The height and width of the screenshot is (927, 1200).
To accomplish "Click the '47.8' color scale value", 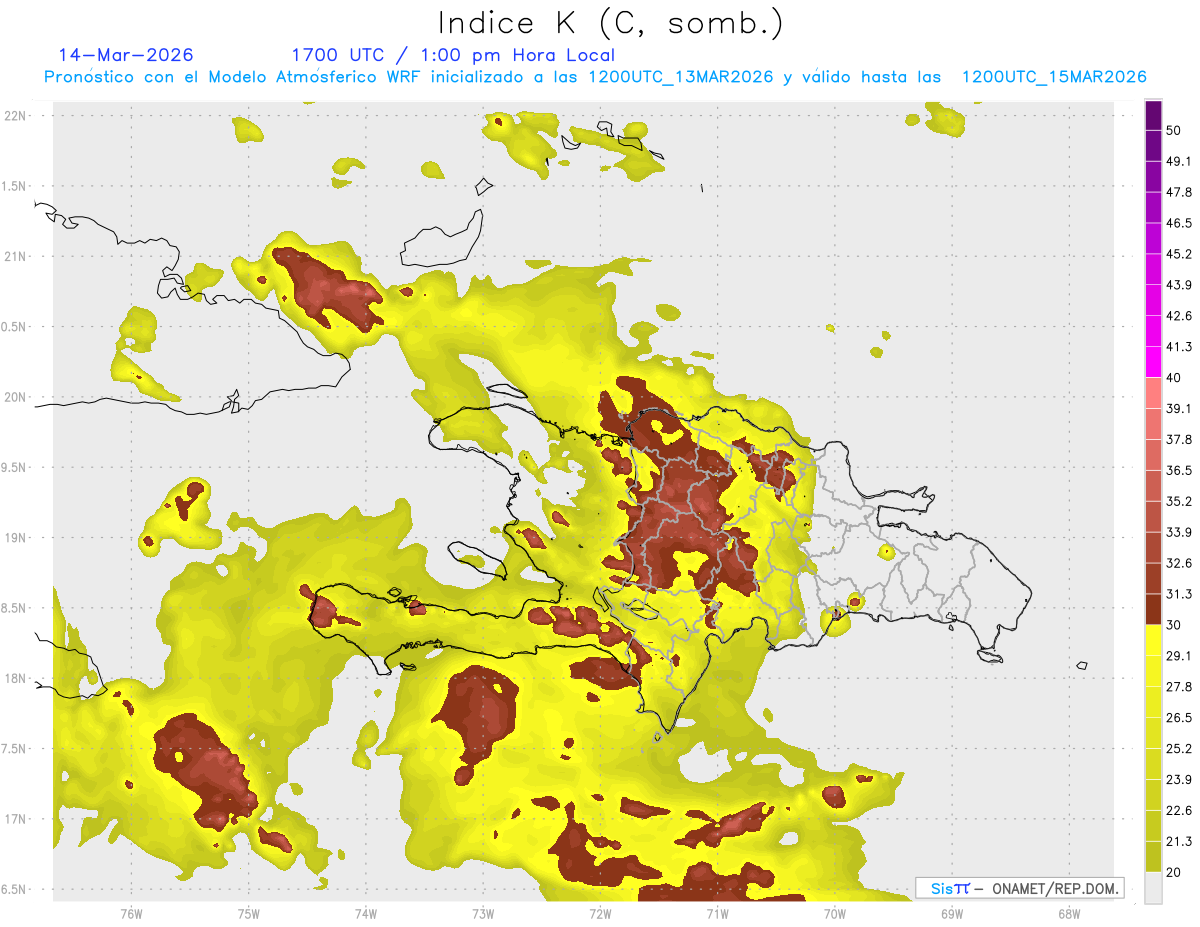I will pyautogui.click(x=1180, y=192).
